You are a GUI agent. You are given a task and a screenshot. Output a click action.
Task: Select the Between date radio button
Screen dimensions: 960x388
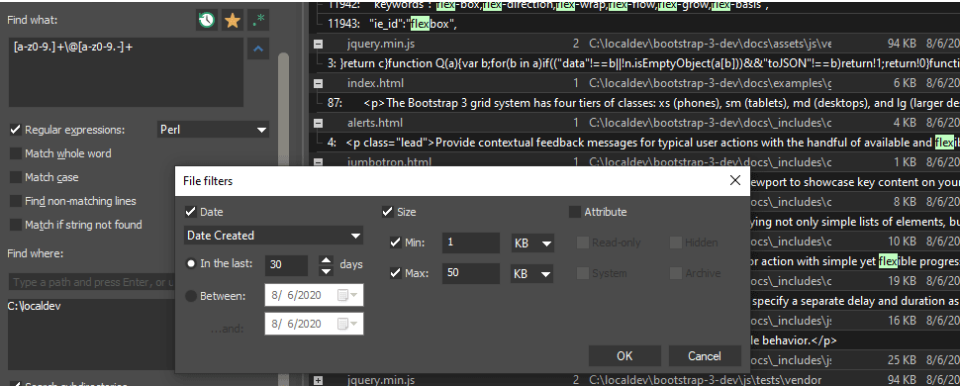click(x=191, y=296)
